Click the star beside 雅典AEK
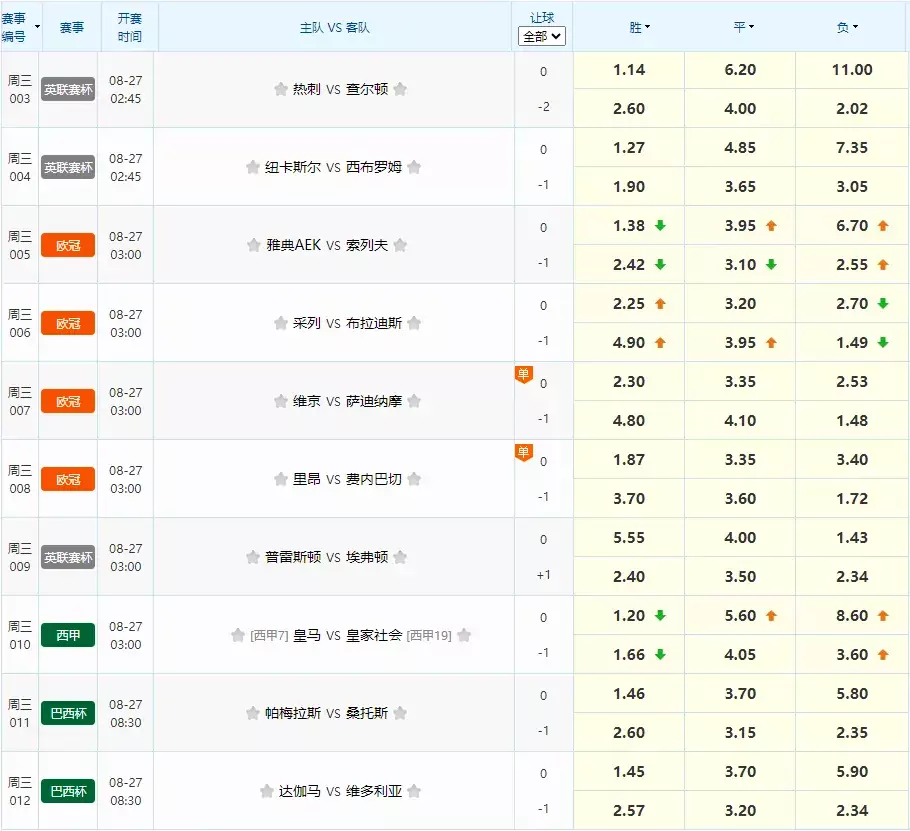This screenshot has width=910, height=831. [x=254, y=245]
